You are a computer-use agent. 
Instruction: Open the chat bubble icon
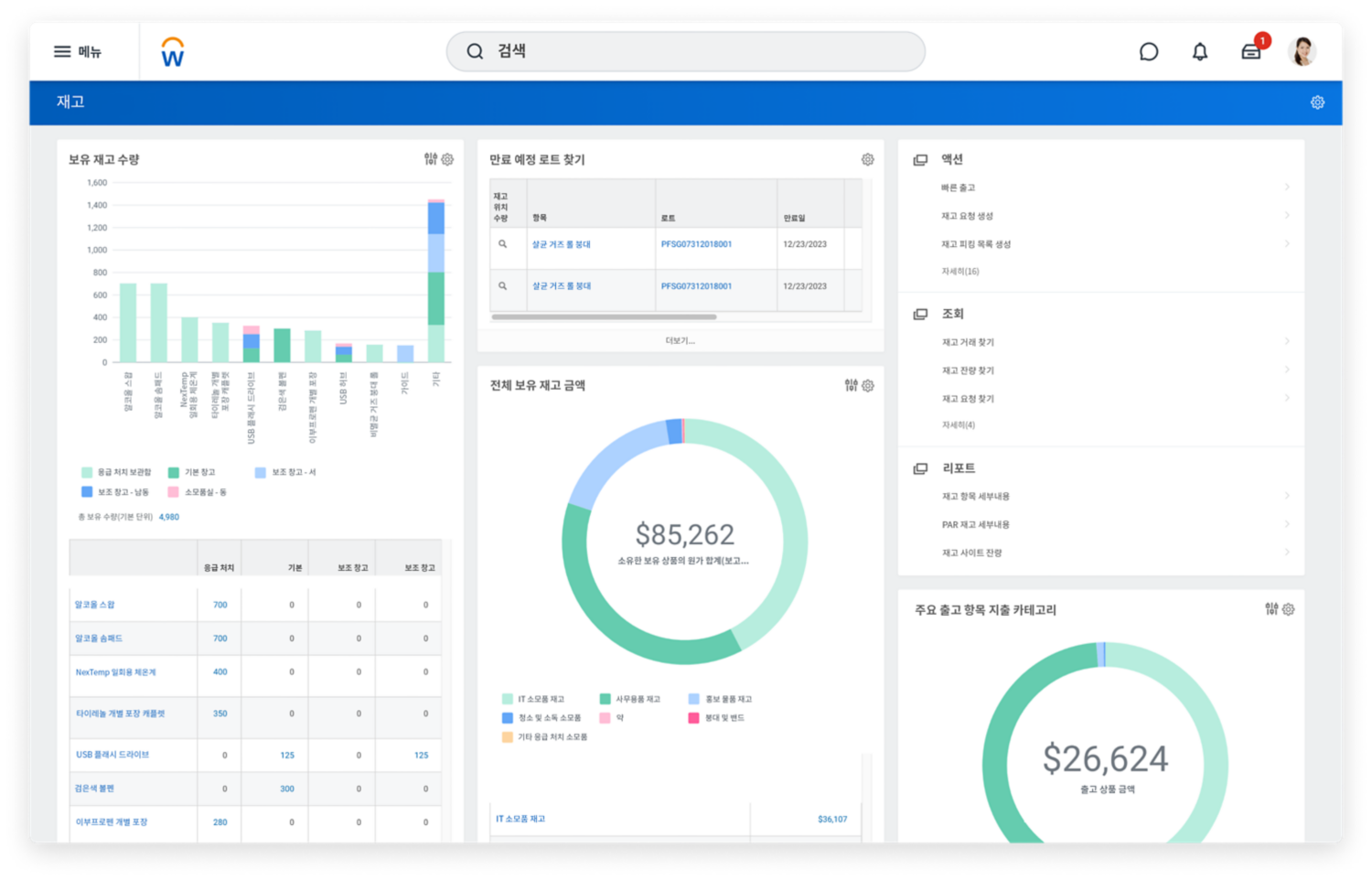pos(1149,52)
